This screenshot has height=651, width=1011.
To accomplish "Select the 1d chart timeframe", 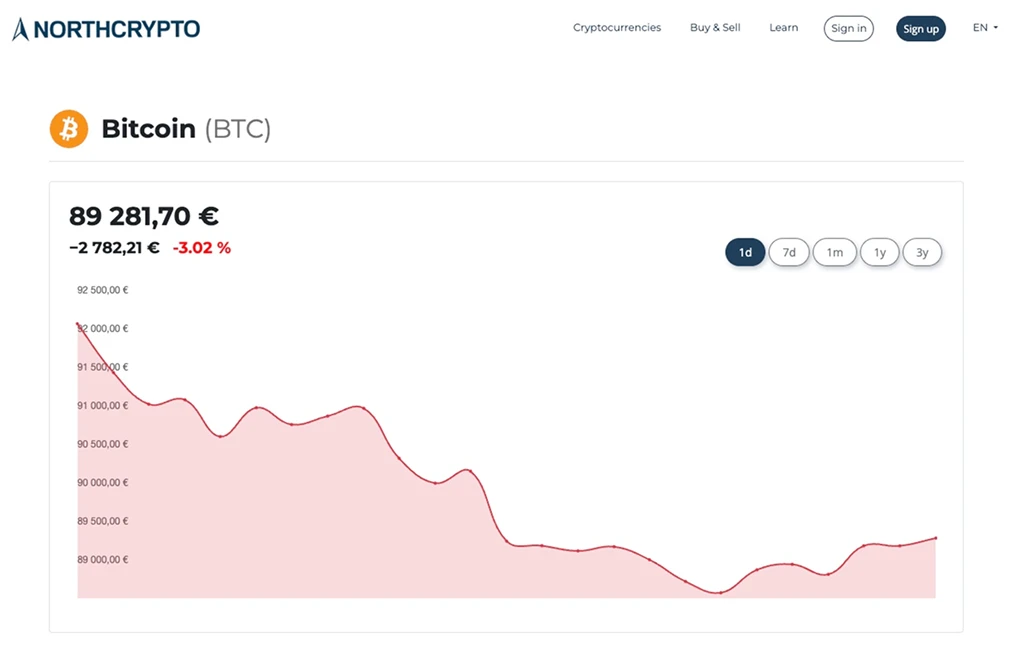I will [x=744, y=252].
